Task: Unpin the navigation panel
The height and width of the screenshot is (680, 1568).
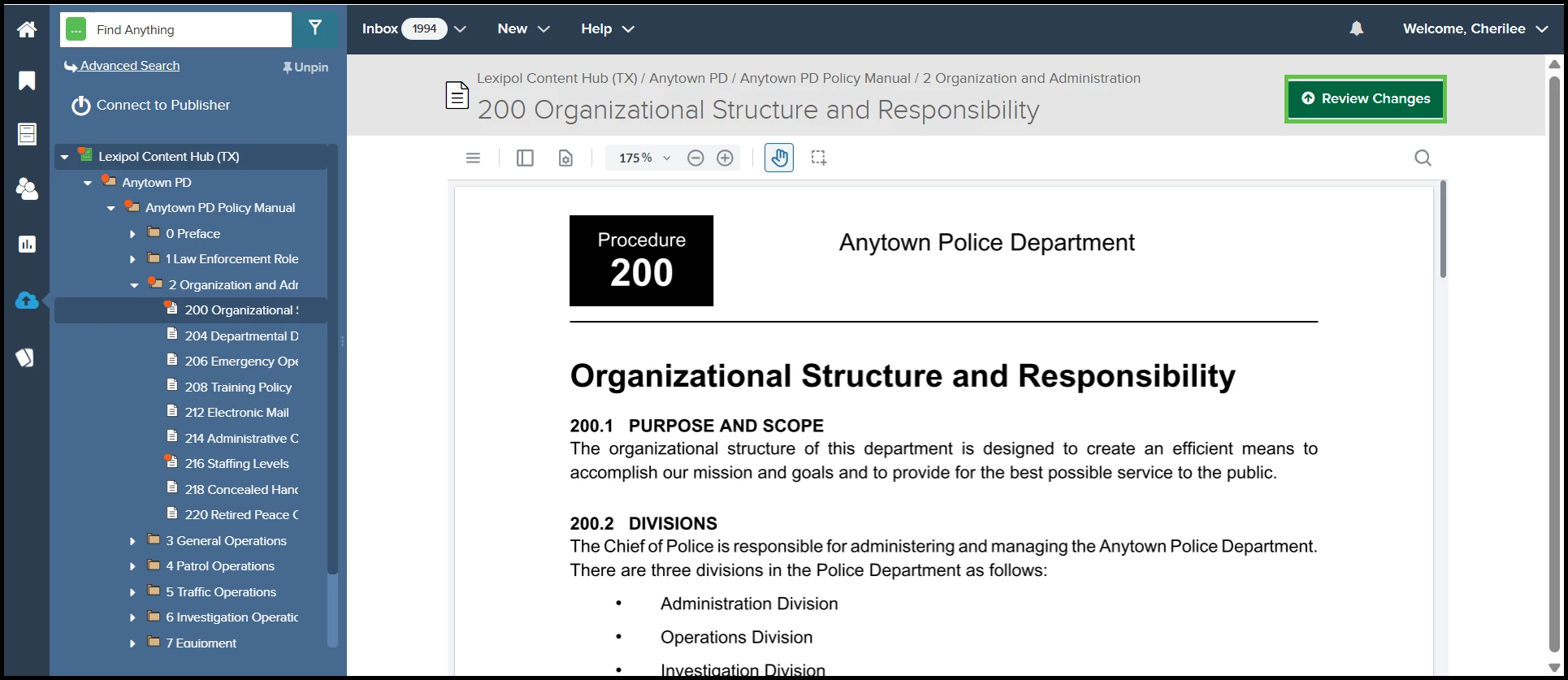Action: coord(305,67)
